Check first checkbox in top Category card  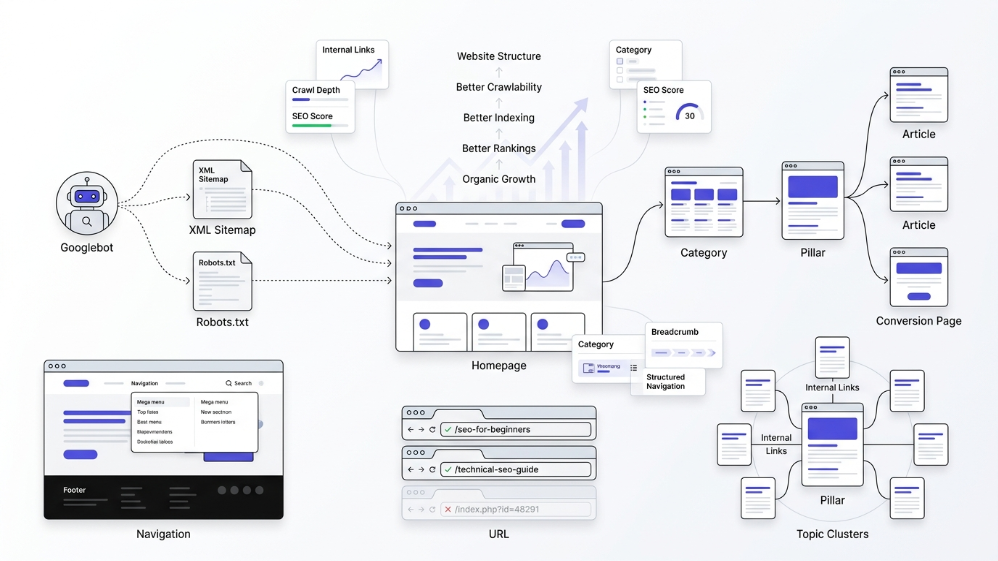[619, 61]
